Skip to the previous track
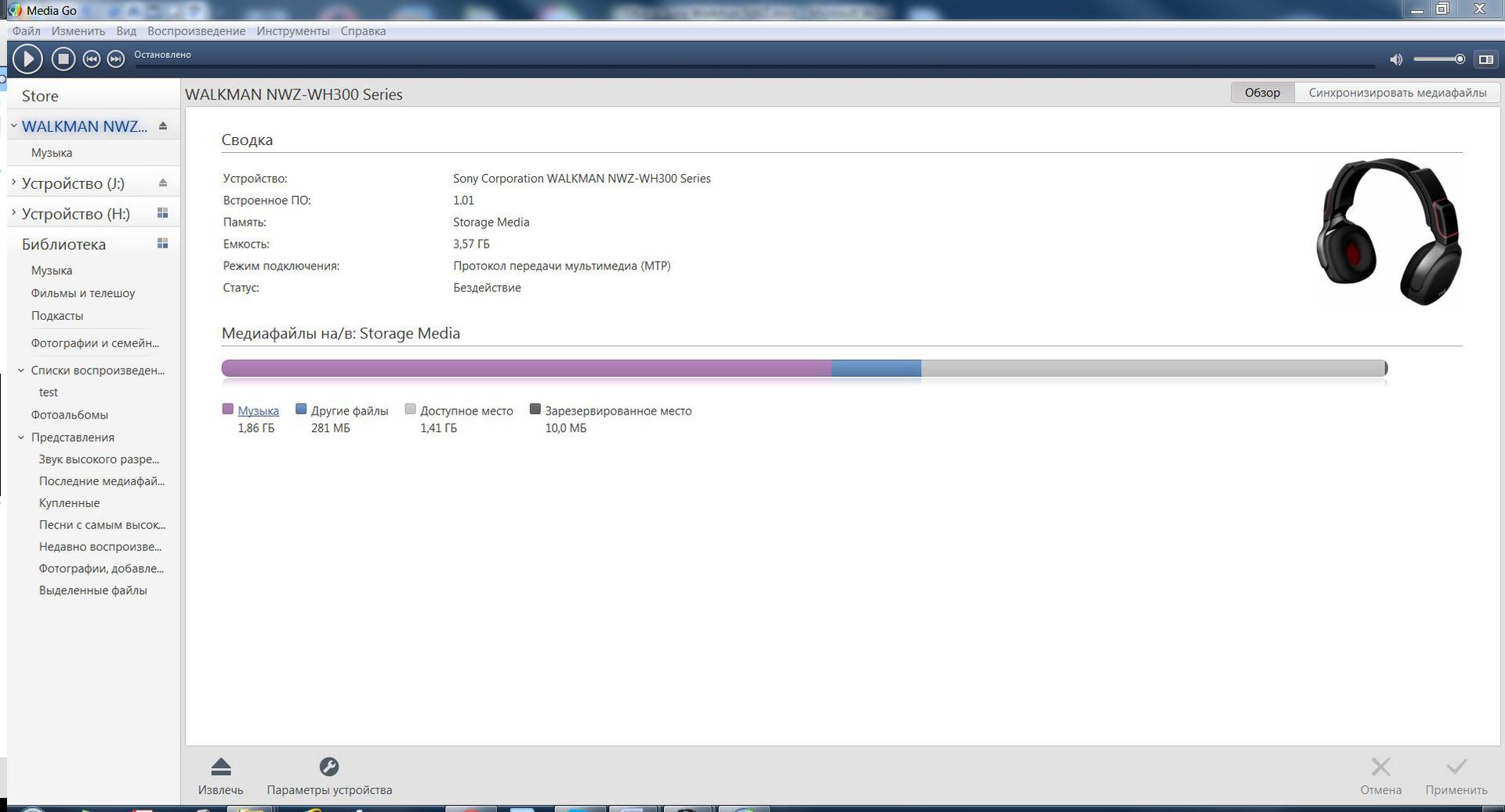Image resolution: width=1505 pixels, height=812 pixels. 91,60
